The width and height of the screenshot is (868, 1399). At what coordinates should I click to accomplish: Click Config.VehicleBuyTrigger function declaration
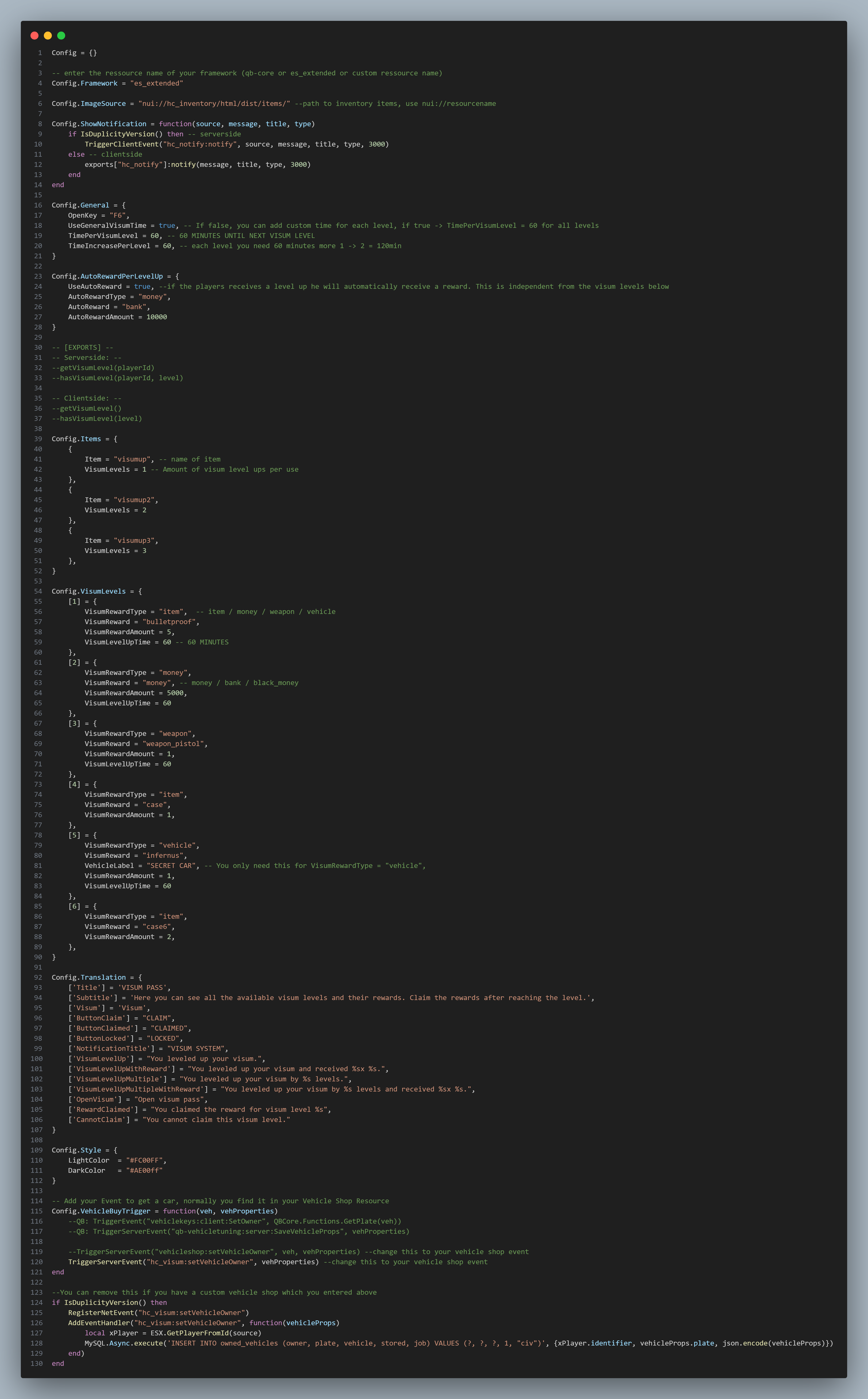165,1211
